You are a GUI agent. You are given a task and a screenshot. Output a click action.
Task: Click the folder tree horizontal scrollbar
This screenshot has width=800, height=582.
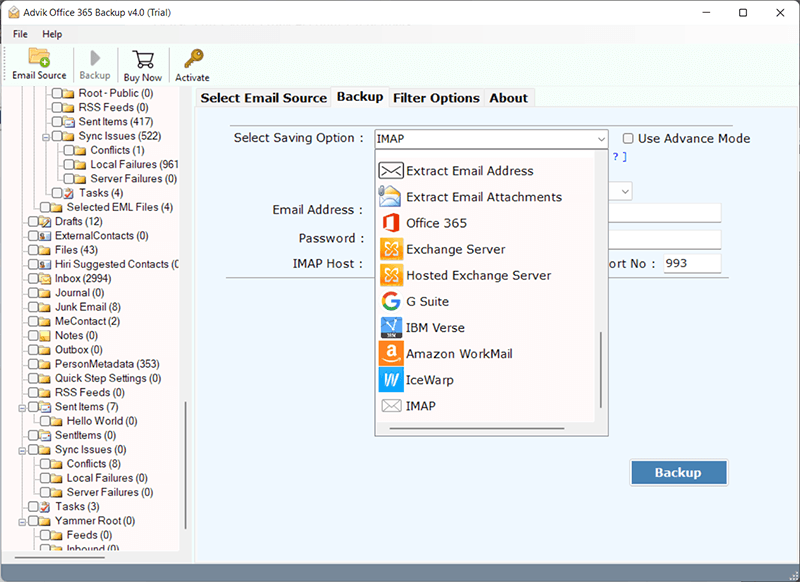point(60,558)
